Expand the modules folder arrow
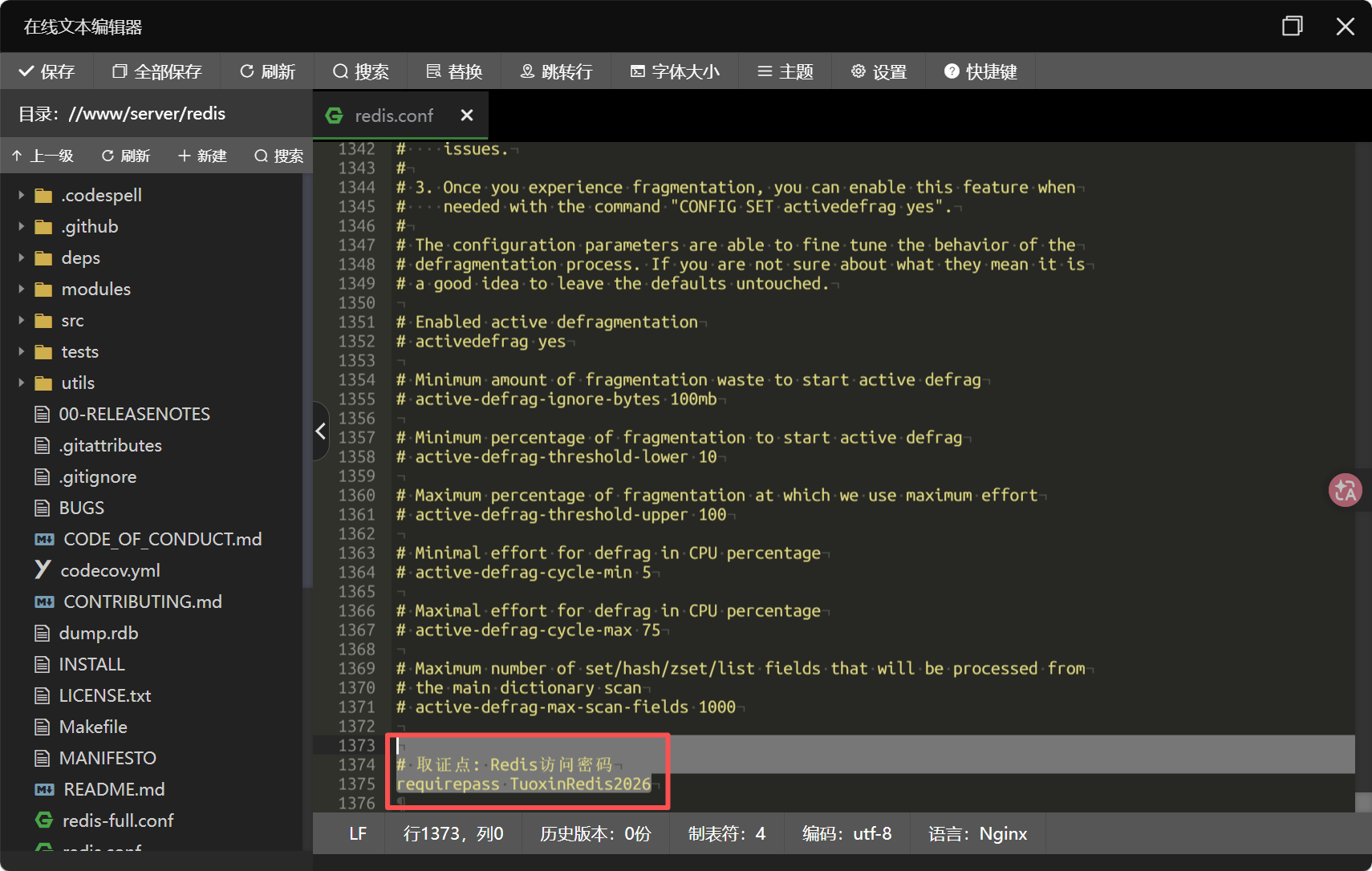This screenshot has width=1372, height=871. click(22, 289)
